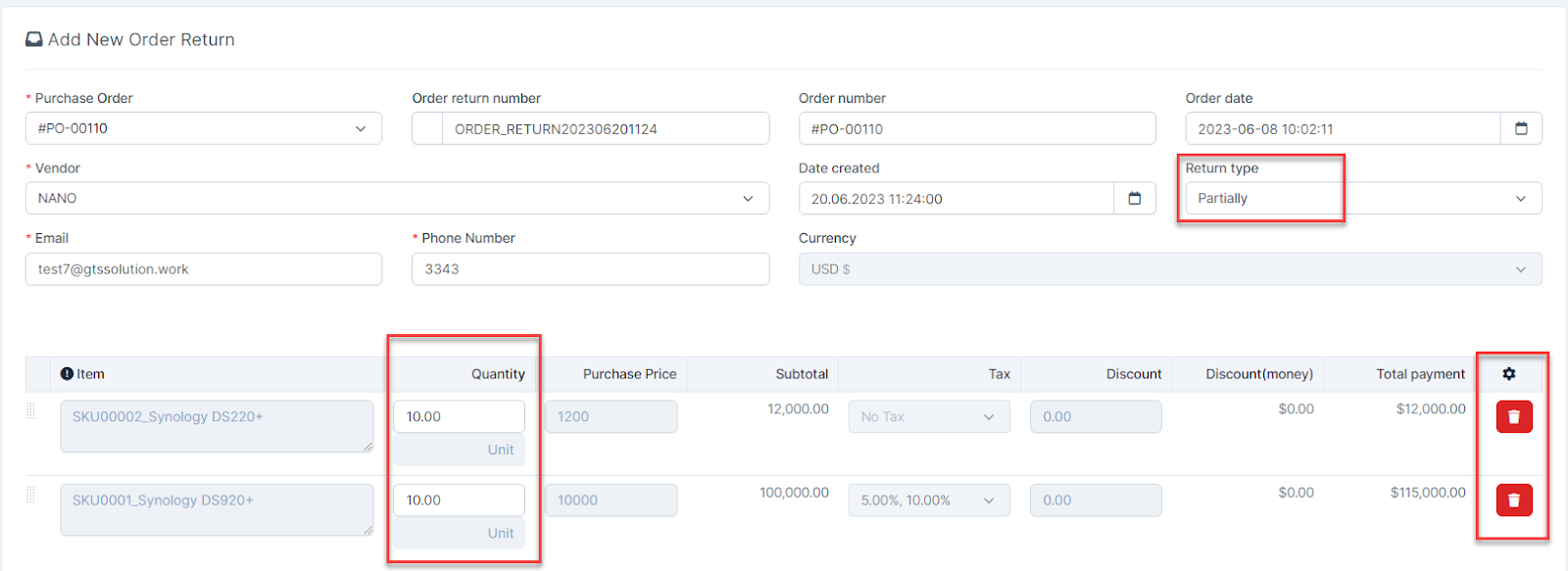Click the Order number field
This screenshot has height=571, width=1568.
976,129
